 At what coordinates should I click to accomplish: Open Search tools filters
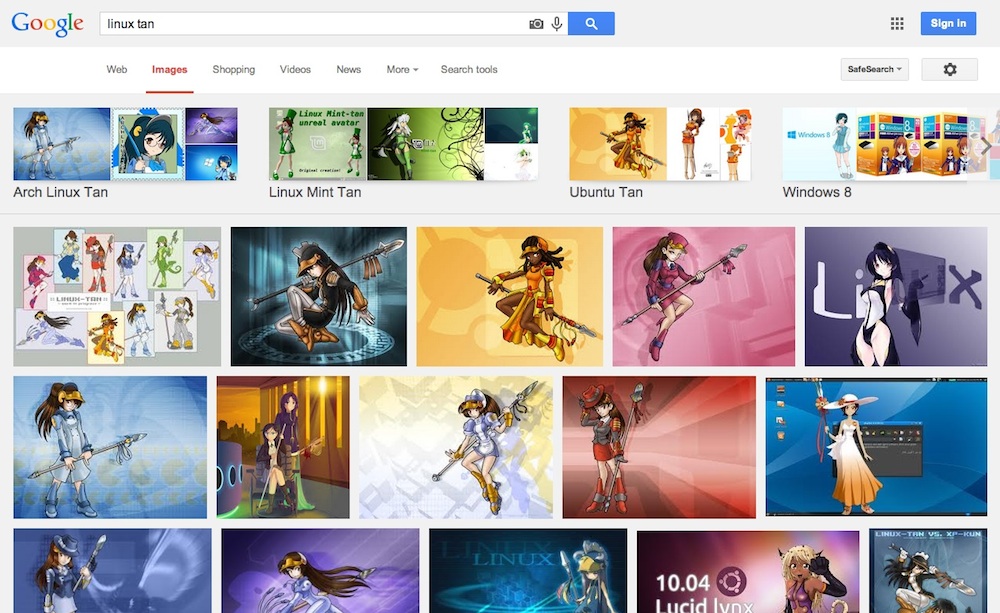[x=469, y=70]
